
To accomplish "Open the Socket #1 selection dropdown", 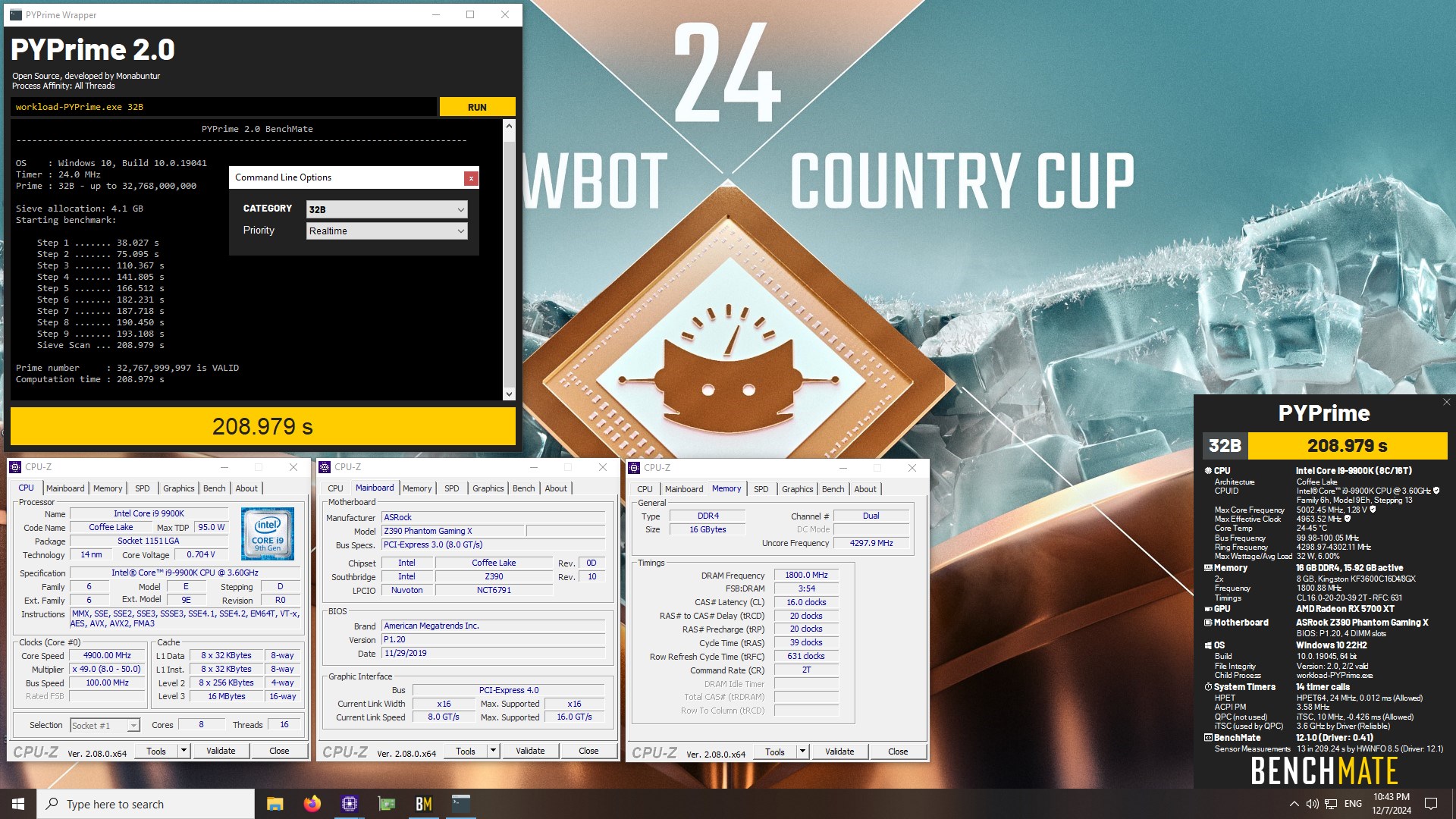I will coord(105,726).
